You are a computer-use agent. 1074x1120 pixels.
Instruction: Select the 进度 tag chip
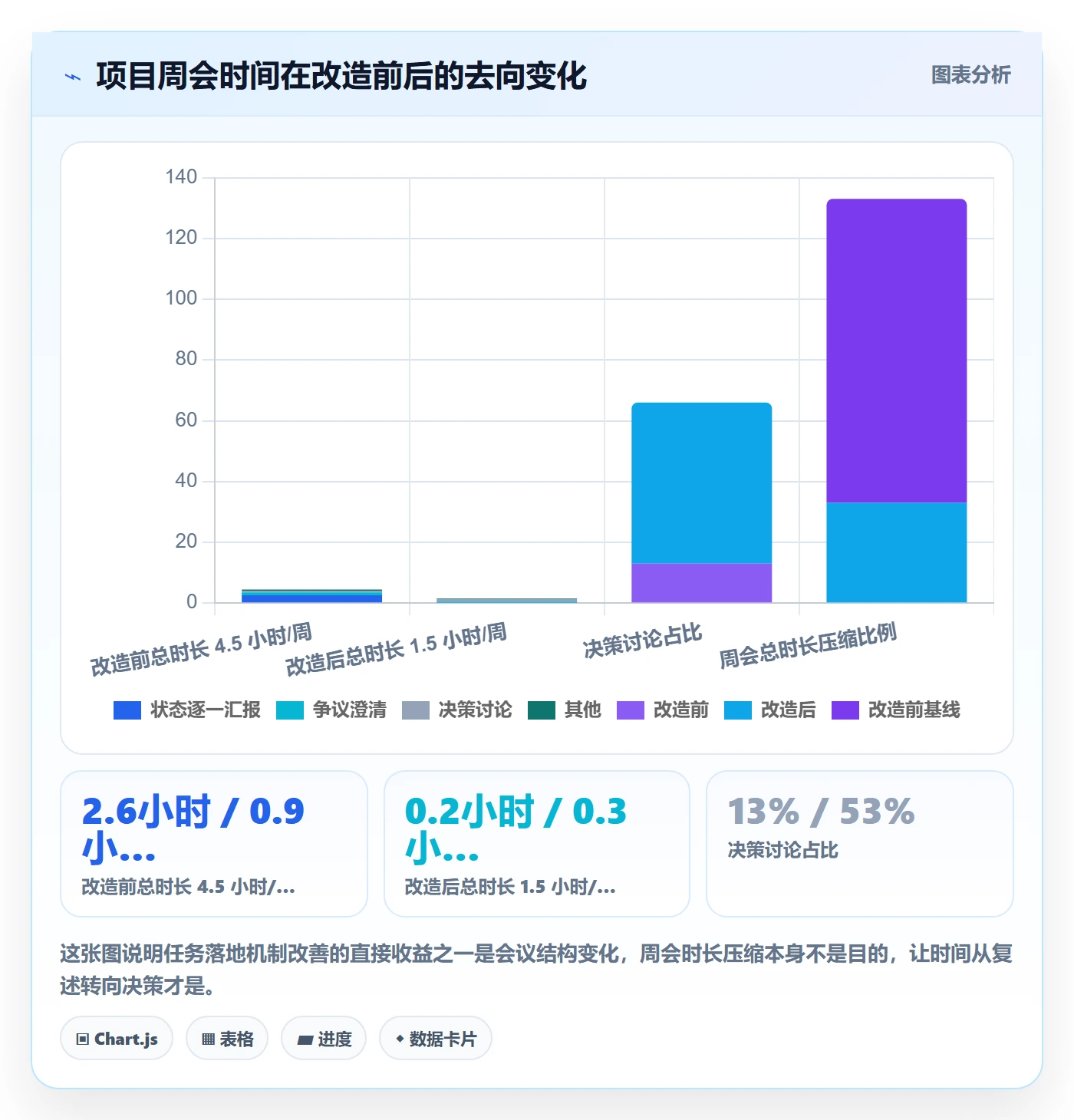[x=324, y=1039]
